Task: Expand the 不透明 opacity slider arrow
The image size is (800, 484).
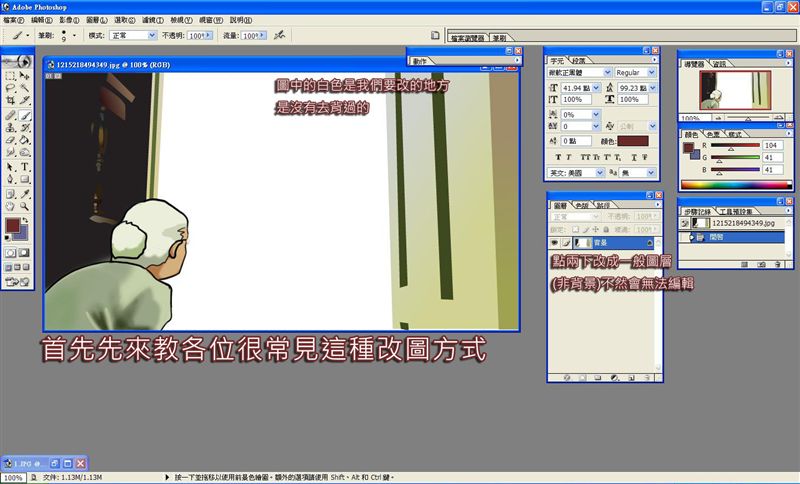Action: pyautogui.click(x=209, y=35)
